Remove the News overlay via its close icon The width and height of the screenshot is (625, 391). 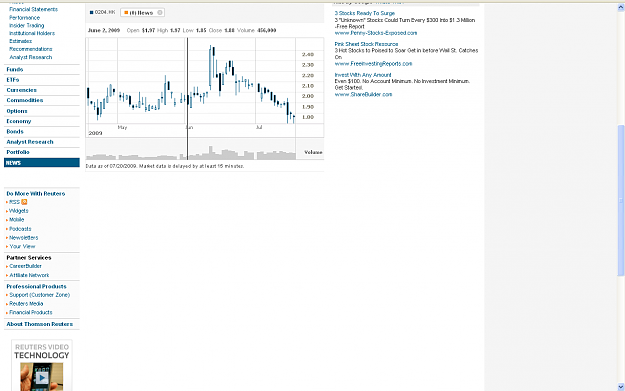pyautogui.click(x=160, y=13)
